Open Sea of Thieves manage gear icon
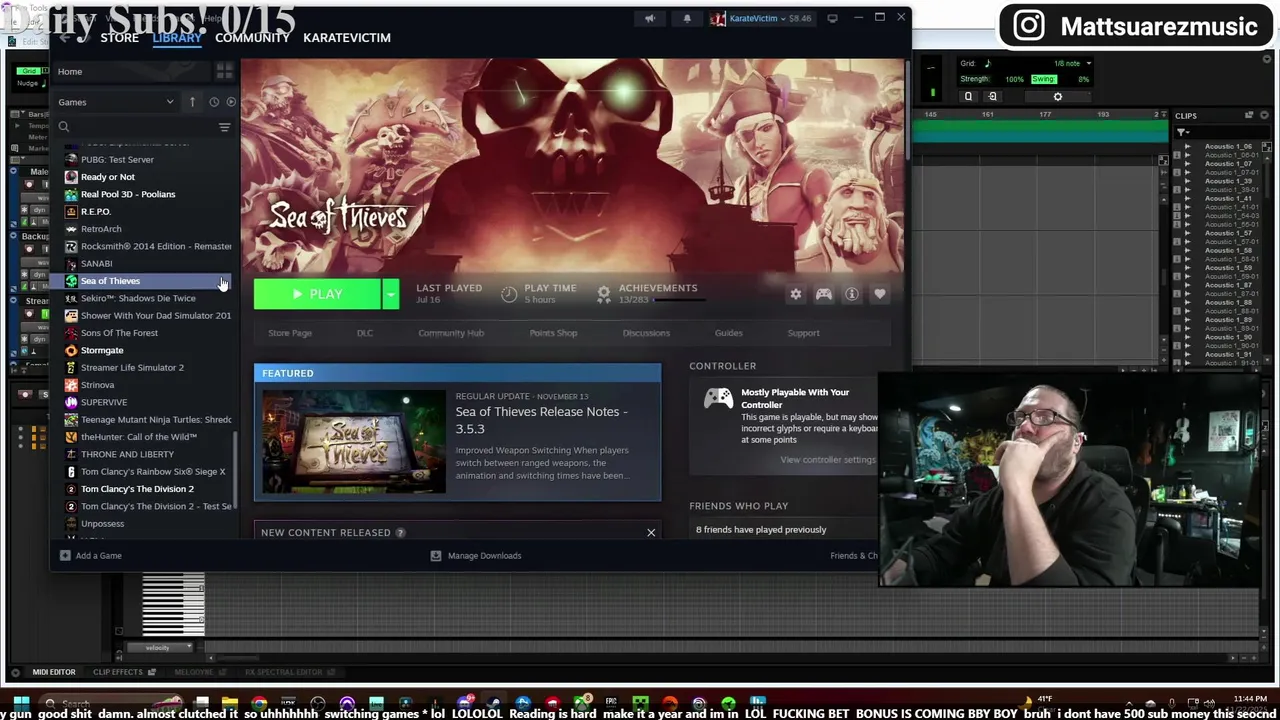 (x=796, y=294)
